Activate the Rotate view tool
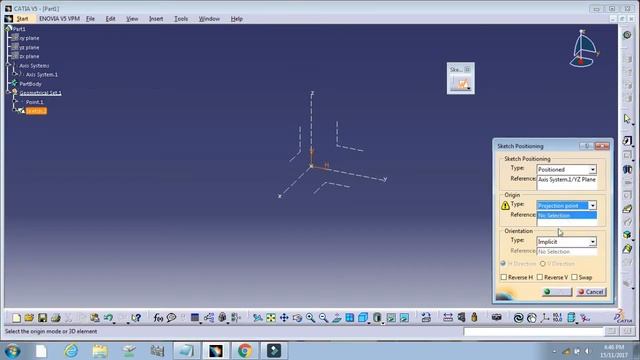 click(297, 318)
